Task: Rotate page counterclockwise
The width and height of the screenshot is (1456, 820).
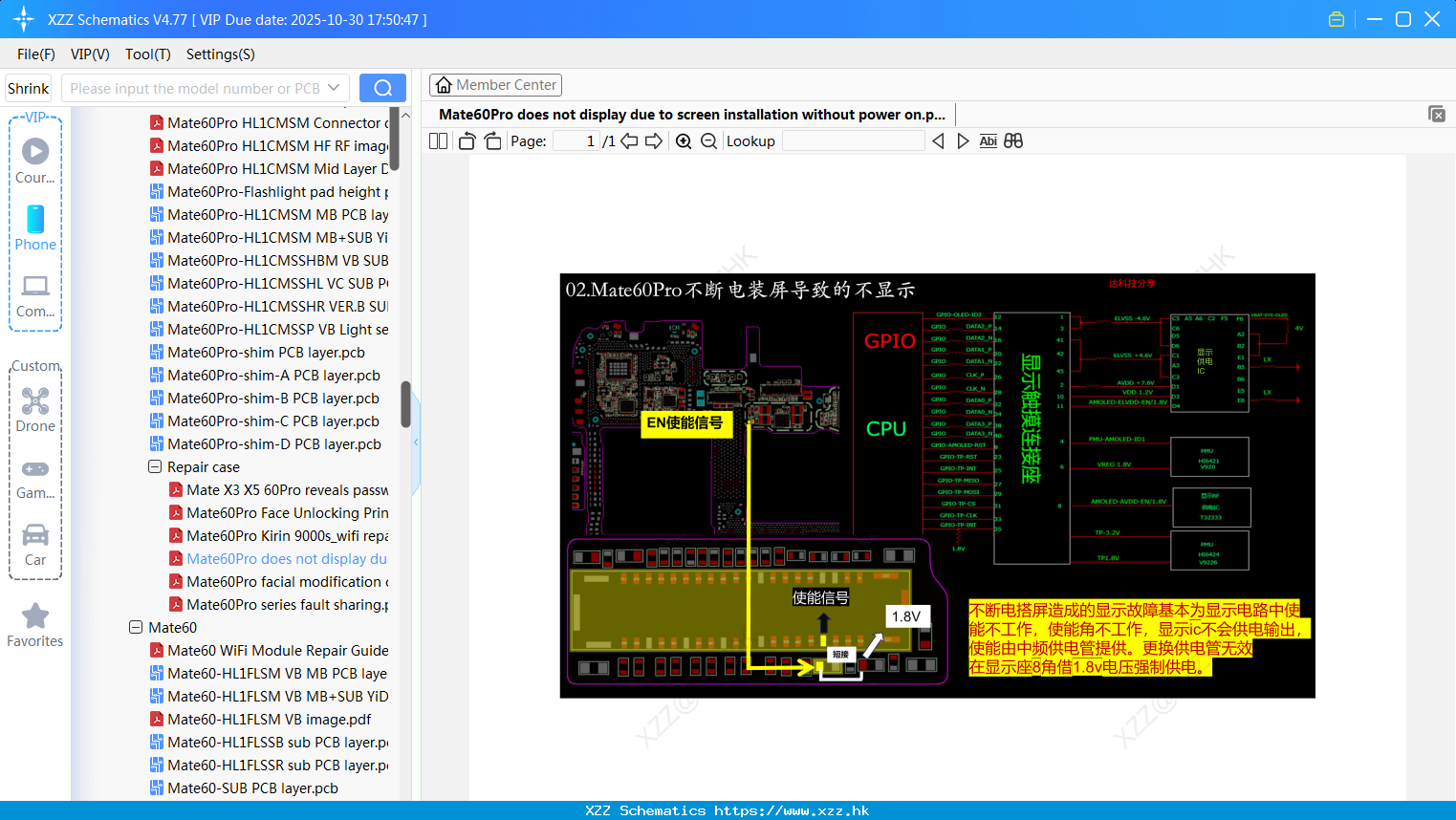Action: pos(467,140)
